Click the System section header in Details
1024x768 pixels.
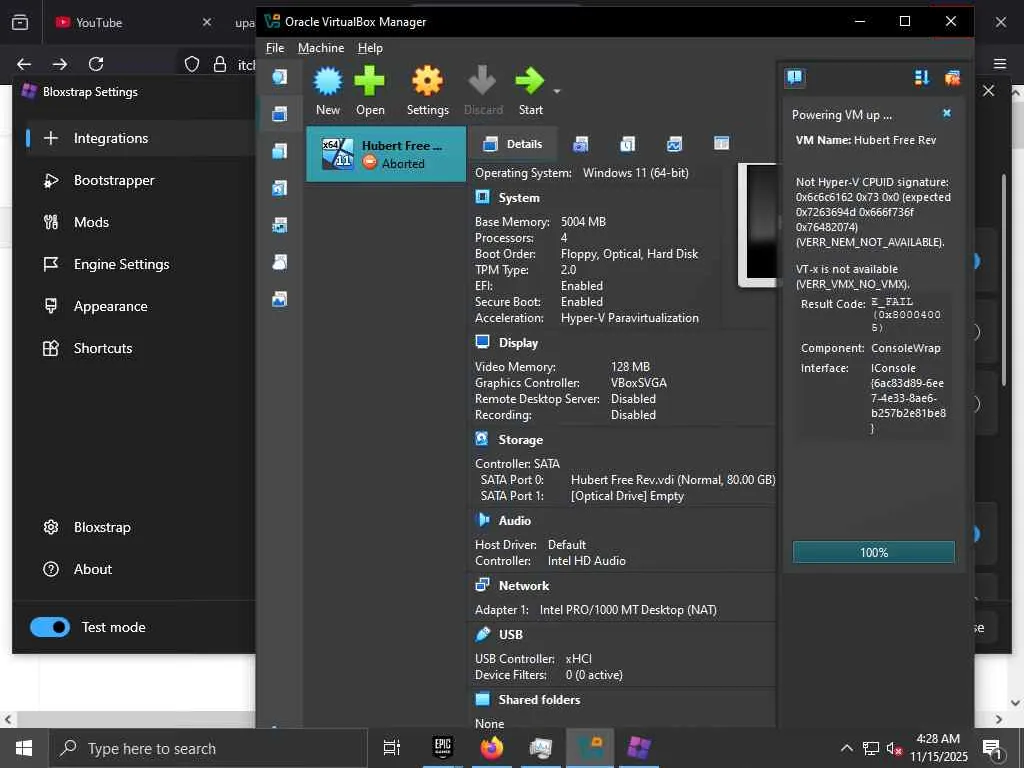[519, 198]
